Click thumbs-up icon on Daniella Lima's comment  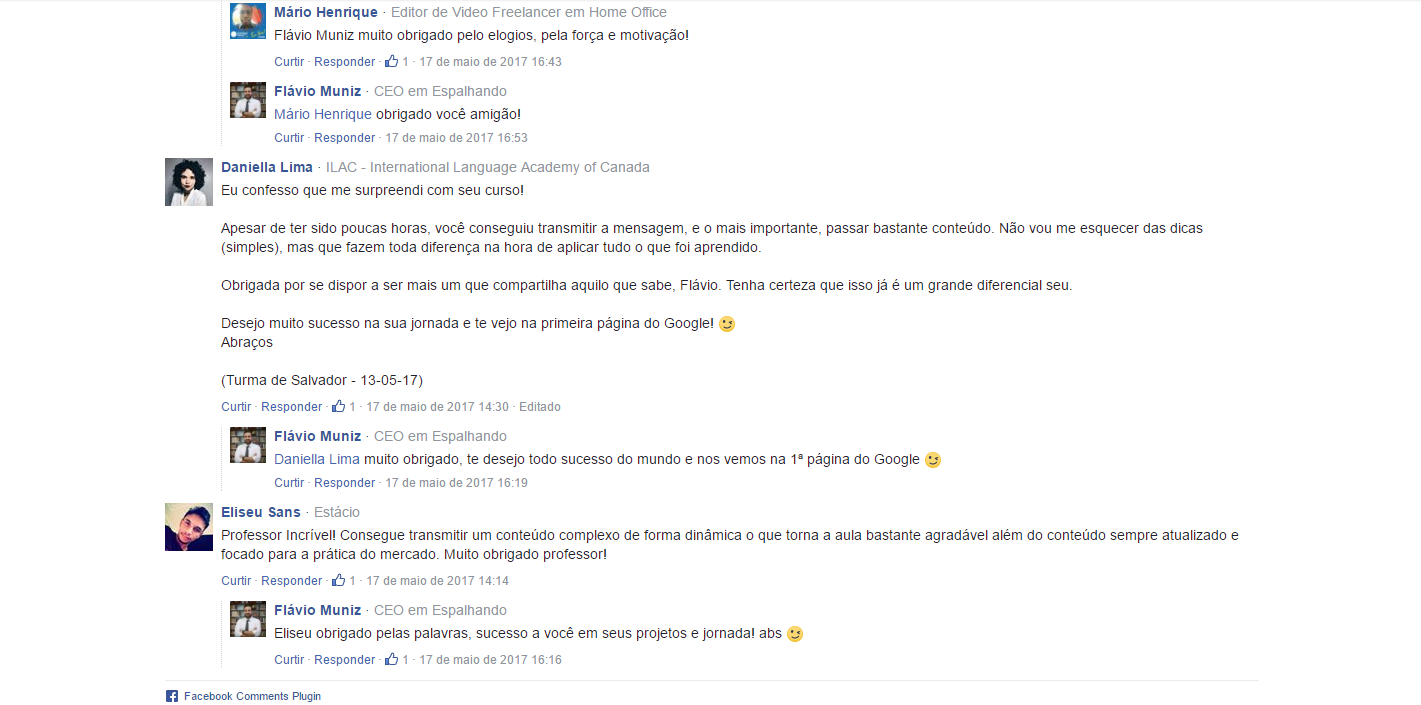[339, 406]
